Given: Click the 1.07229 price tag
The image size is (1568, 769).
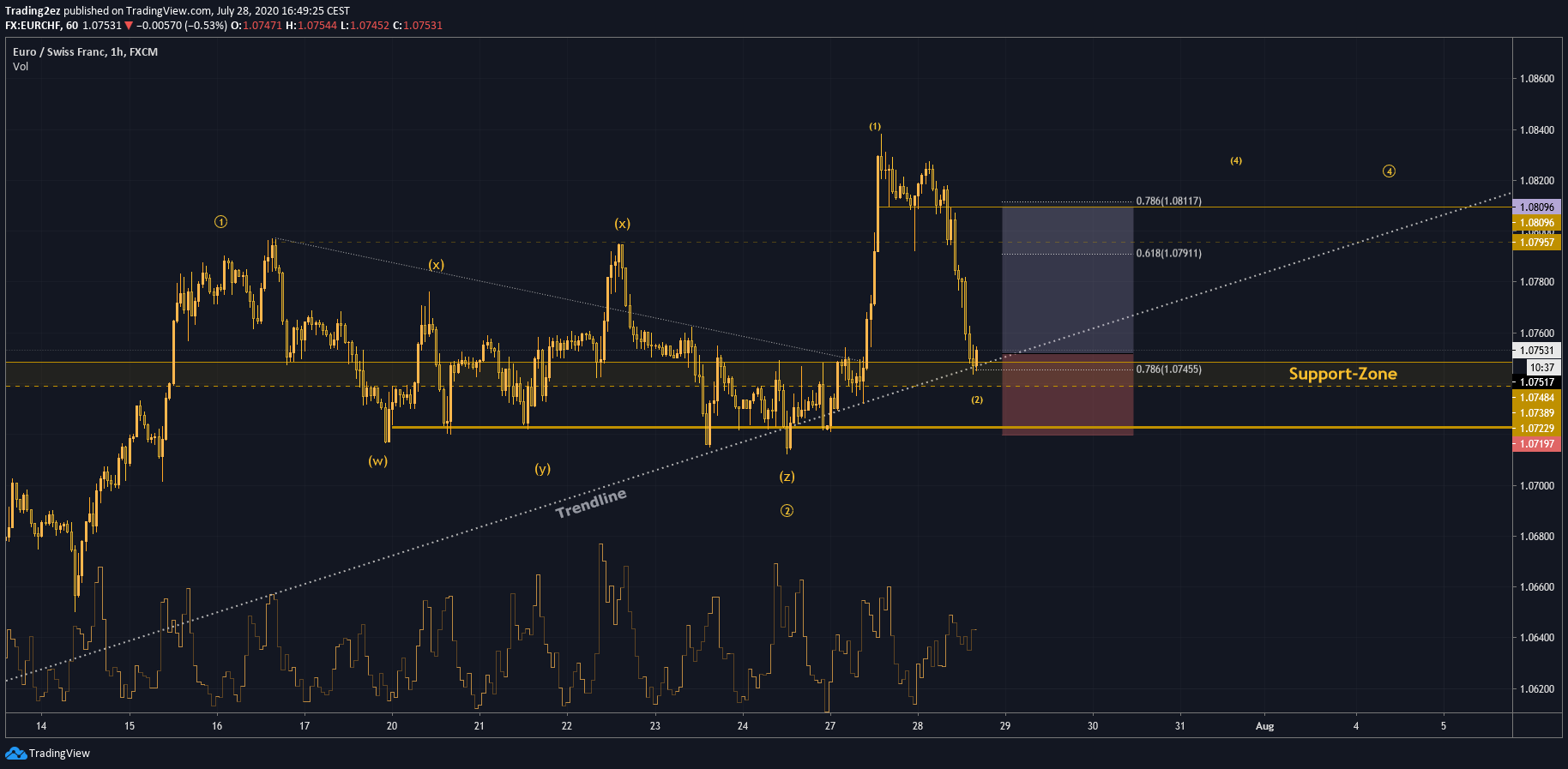Looking at the screenshot, I should click(1537, 429).
